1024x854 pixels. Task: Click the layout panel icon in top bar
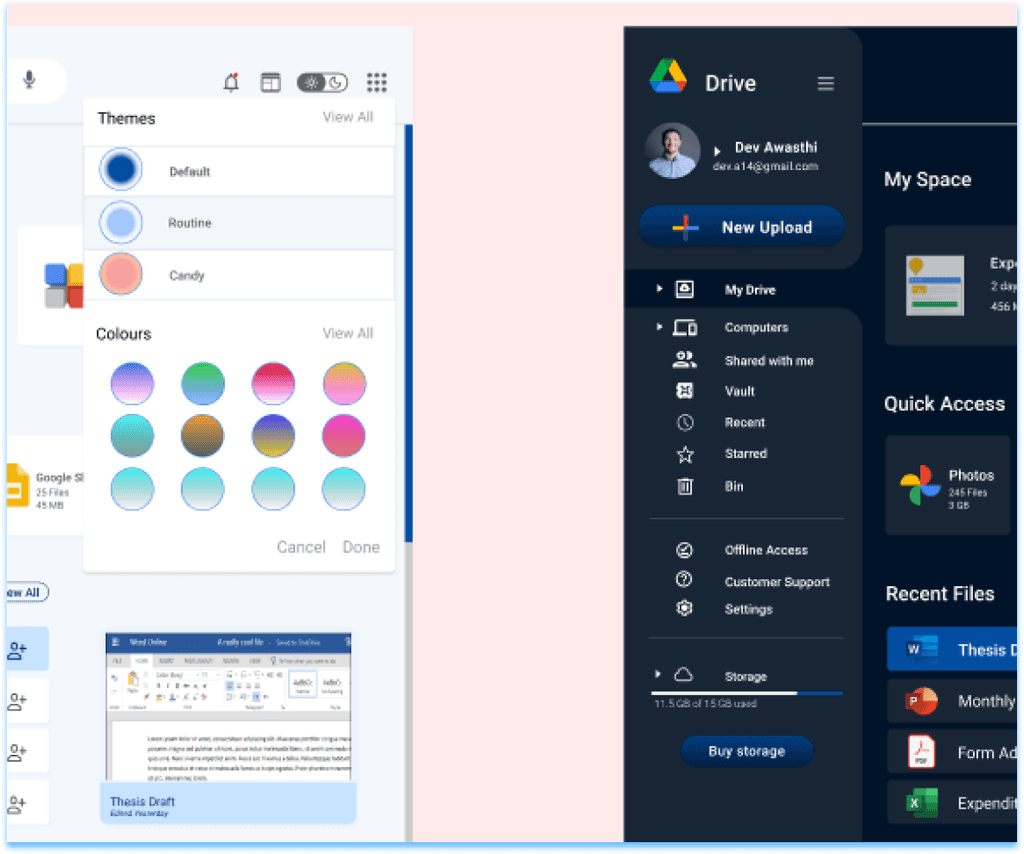tap(270, 82)
